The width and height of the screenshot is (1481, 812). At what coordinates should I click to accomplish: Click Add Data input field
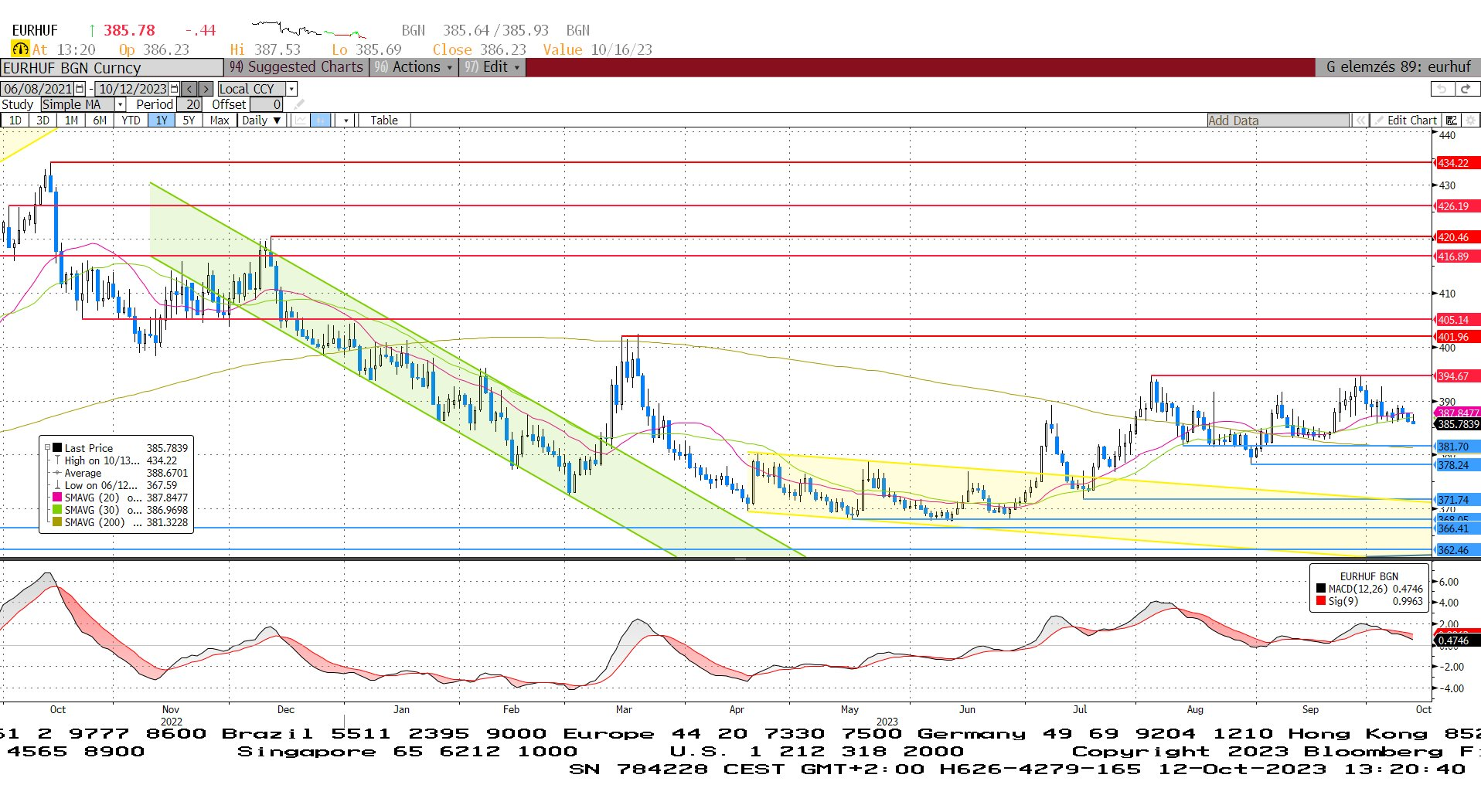click(x=1278, y=120)
